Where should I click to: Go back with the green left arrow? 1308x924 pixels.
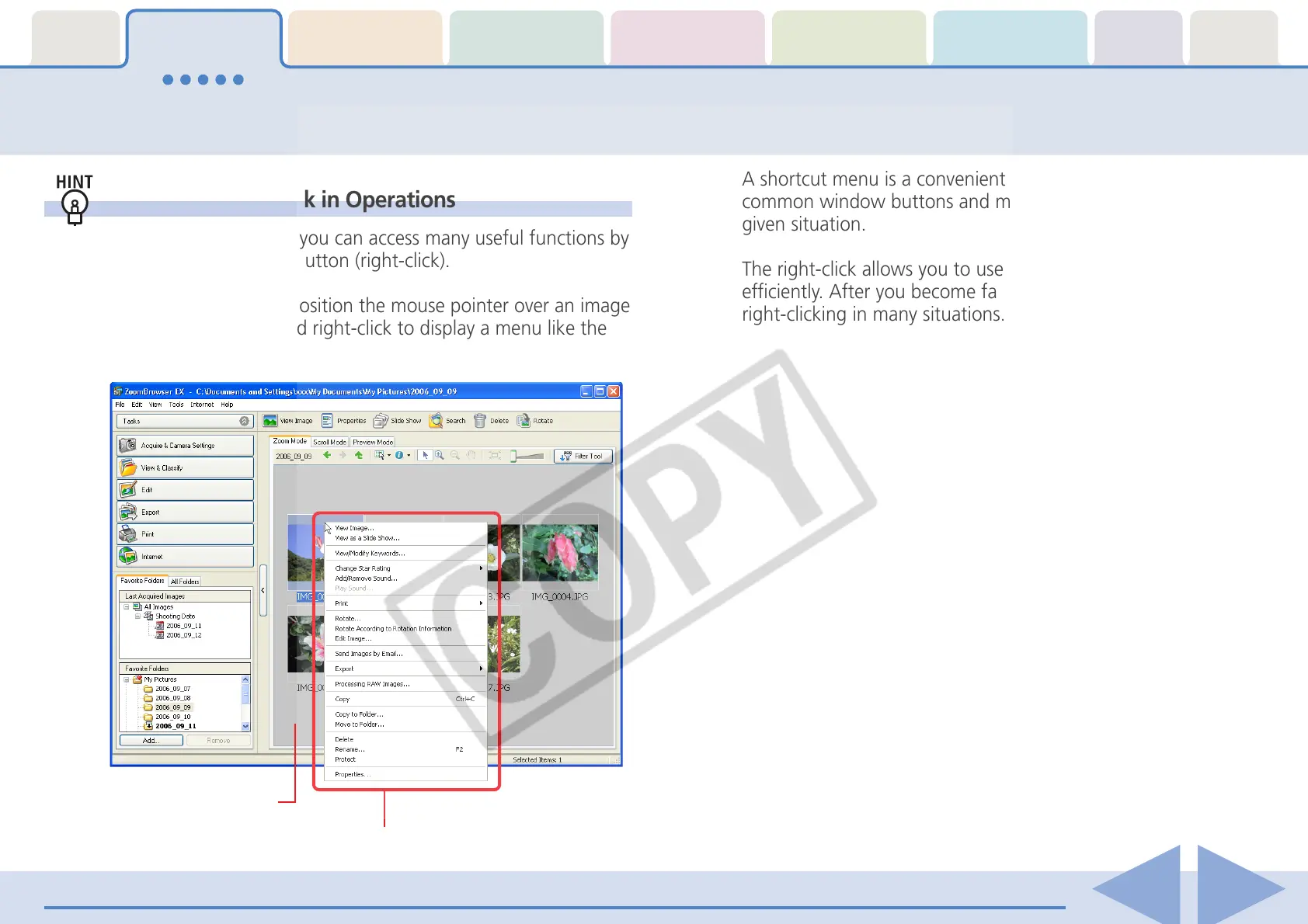click(x=327, y=455)
